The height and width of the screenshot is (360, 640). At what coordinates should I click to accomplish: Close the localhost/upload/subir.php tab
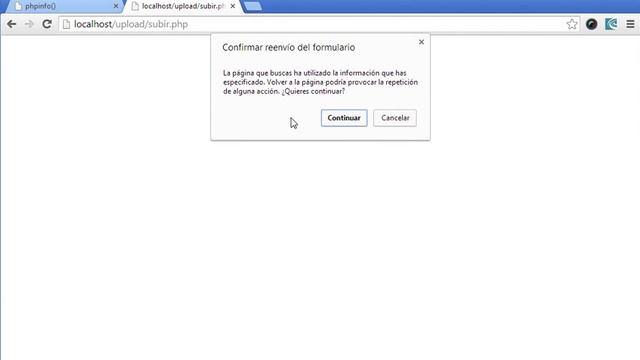point(233,6)
